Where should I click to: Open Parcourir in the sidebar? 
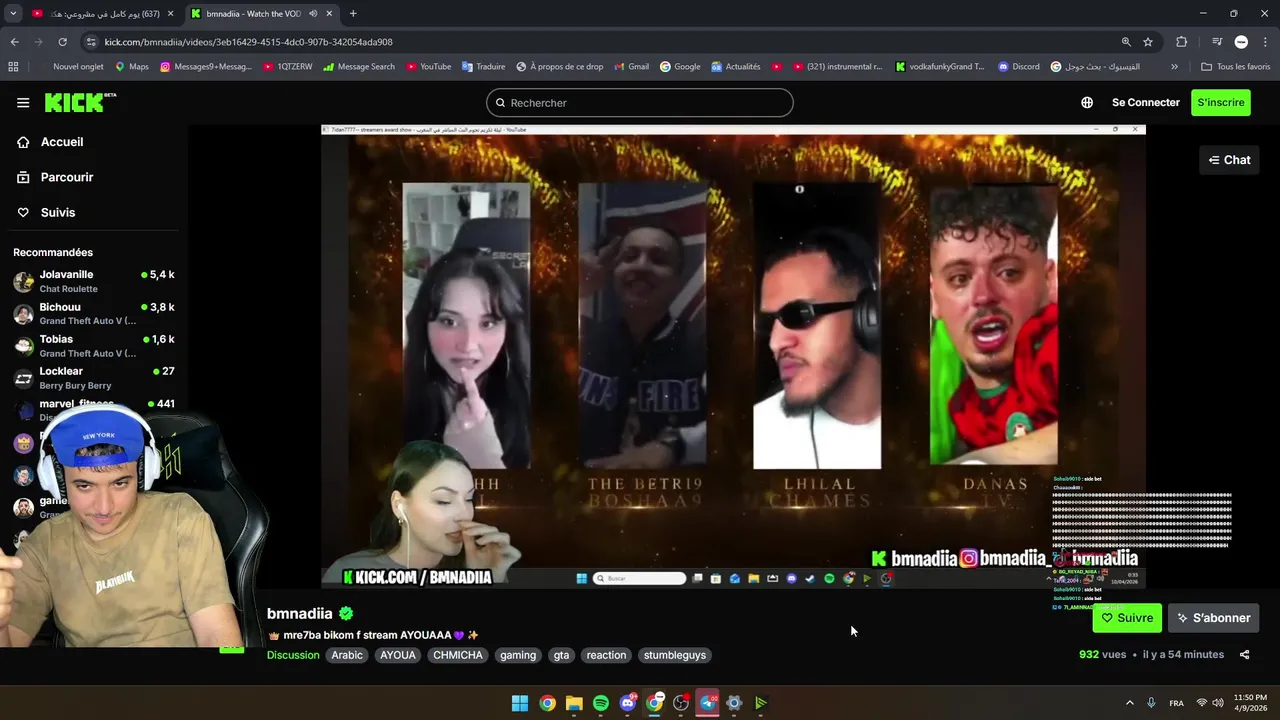click(x=67, y=177)
